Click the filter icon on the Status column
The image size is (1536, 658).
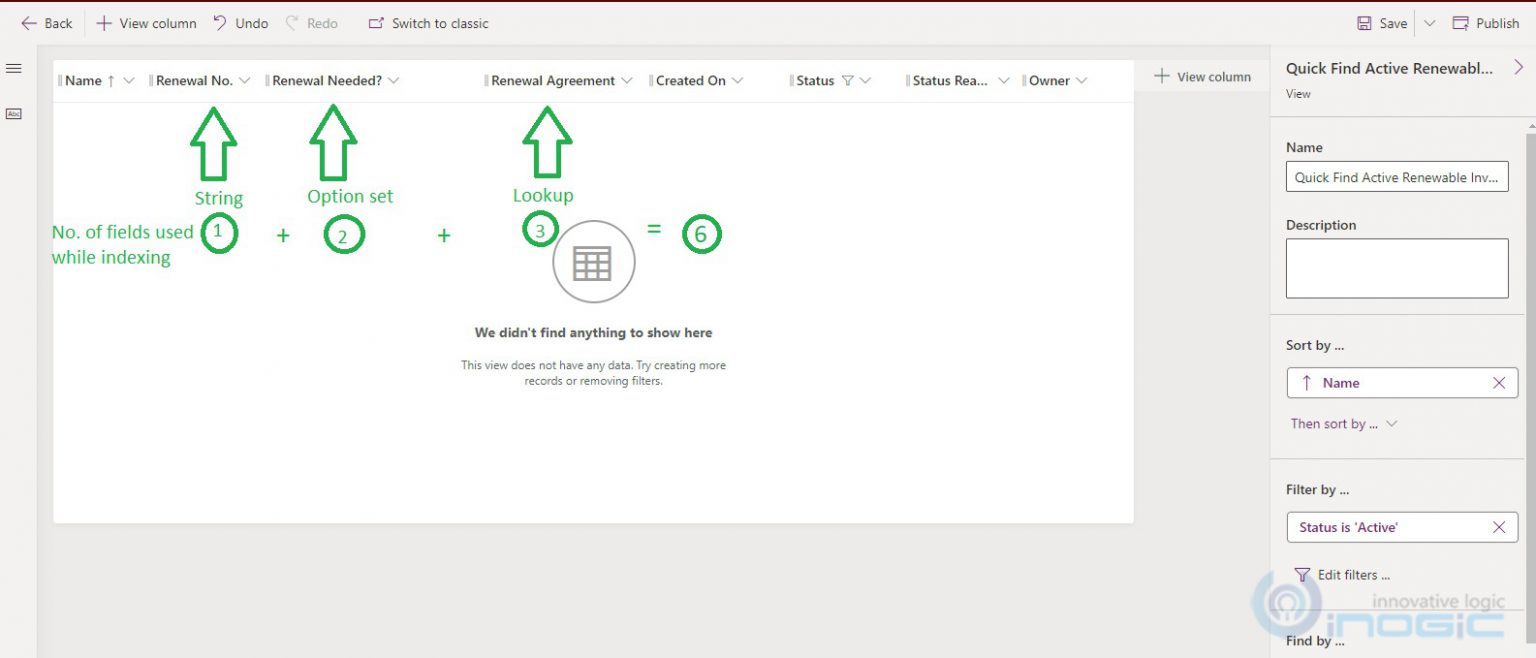coord(849,80)
